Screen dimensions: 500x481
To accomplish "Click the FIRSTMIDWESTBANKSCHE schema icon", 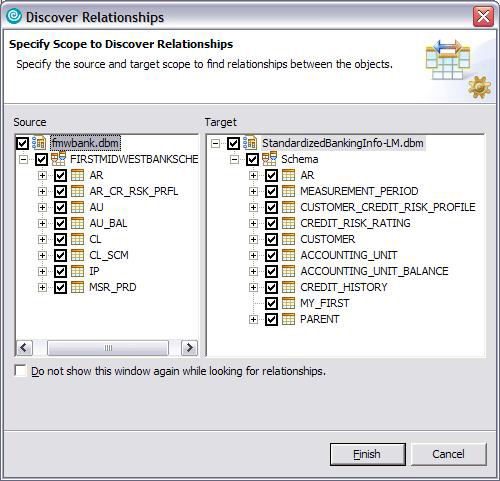I will (x=58, y=159).
